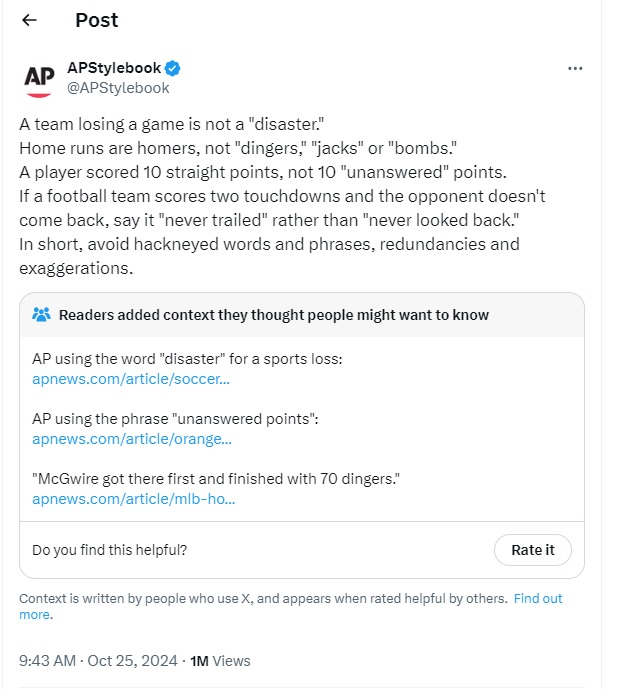The image size is (619, 689).
Task: Click the AP profile avatar
Action: click(39, 78)
